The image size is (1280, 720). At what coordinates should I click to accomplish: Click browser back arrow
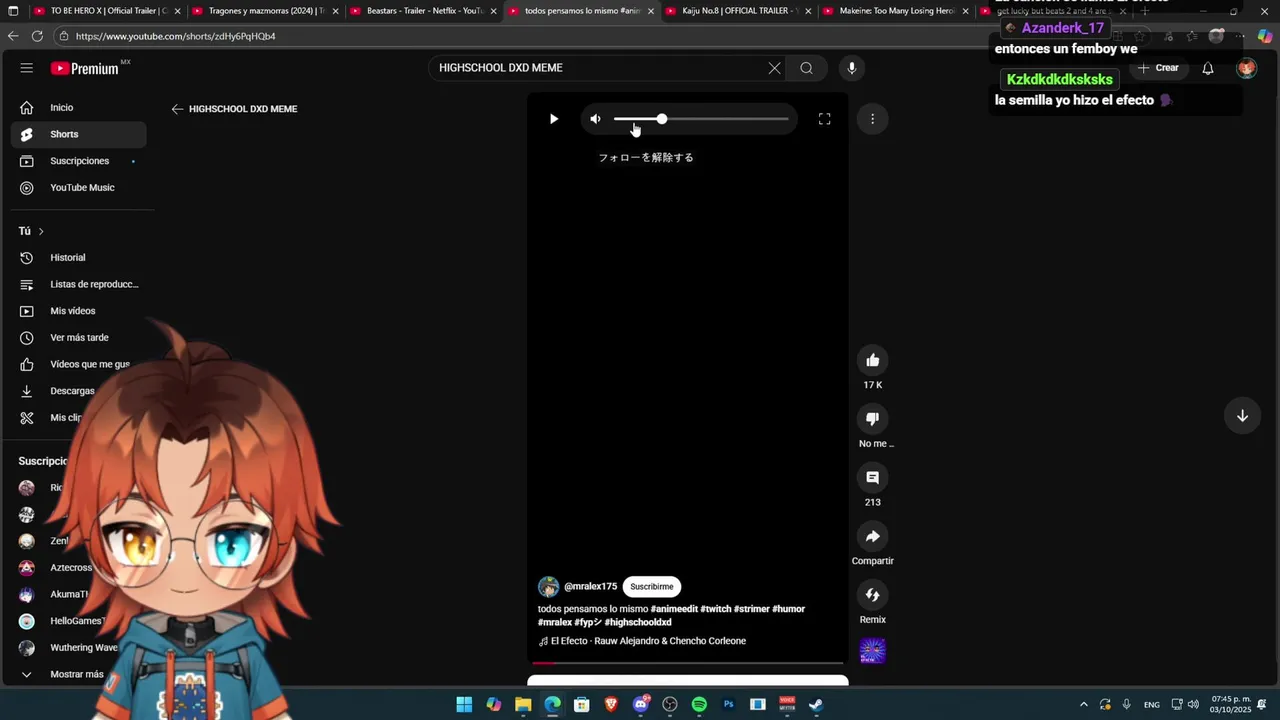(12, 36)
